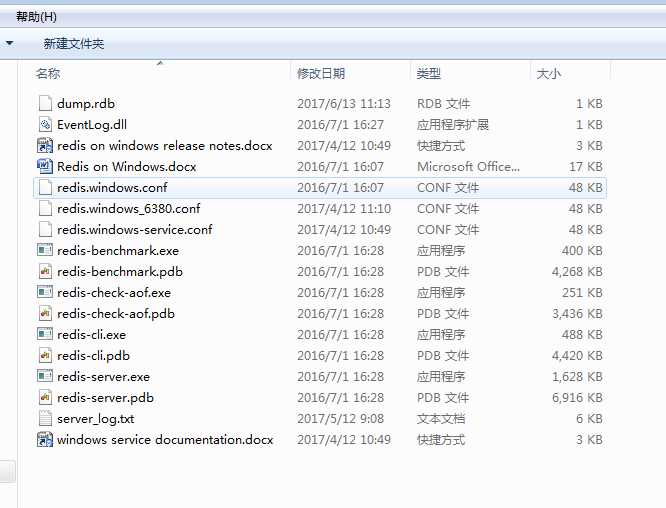This screenshot has width=666, height=508.
Task: Select the file name redis-server.exe
Action: pyautogui.click(x=103, y=377)
